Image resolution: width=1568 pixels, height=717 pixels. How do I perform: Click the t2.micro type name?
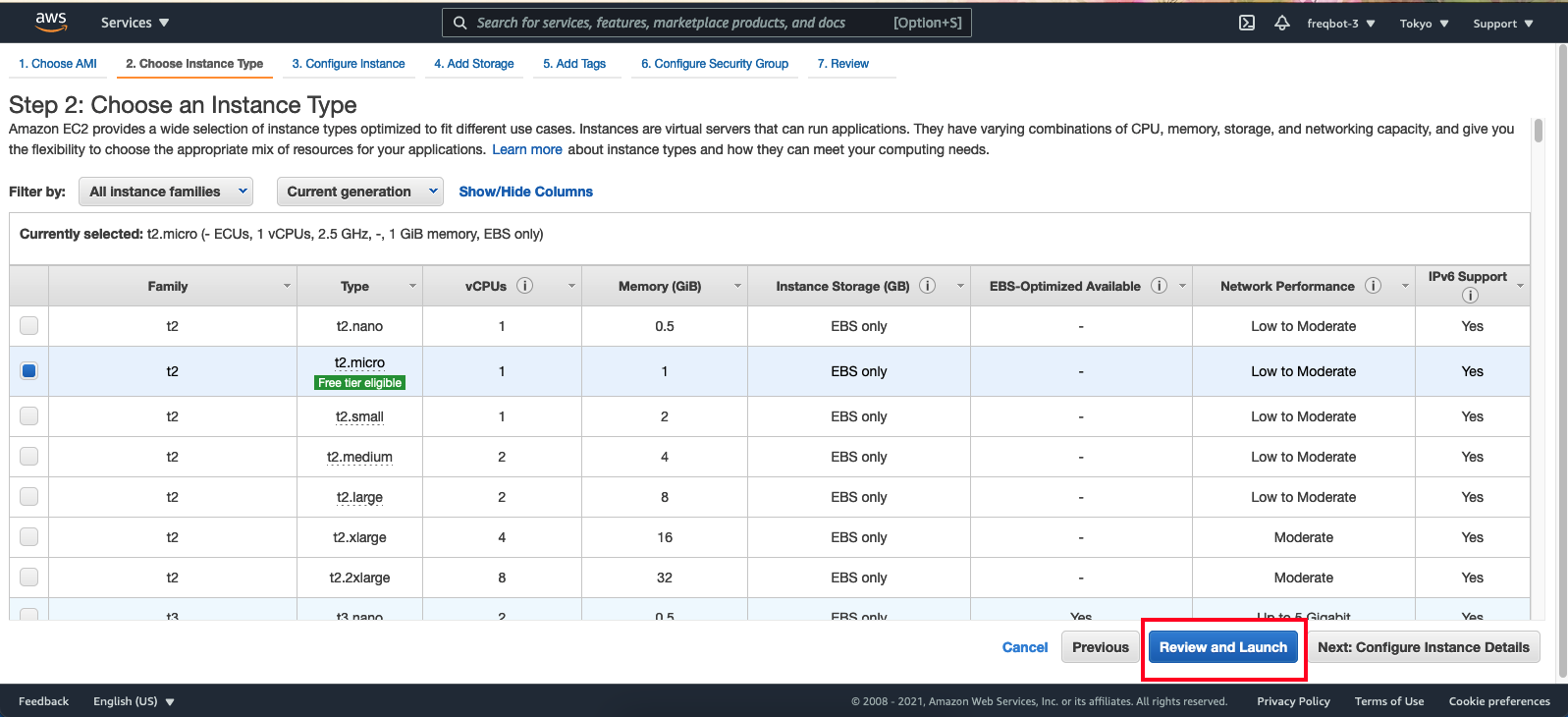coord(359,362)
